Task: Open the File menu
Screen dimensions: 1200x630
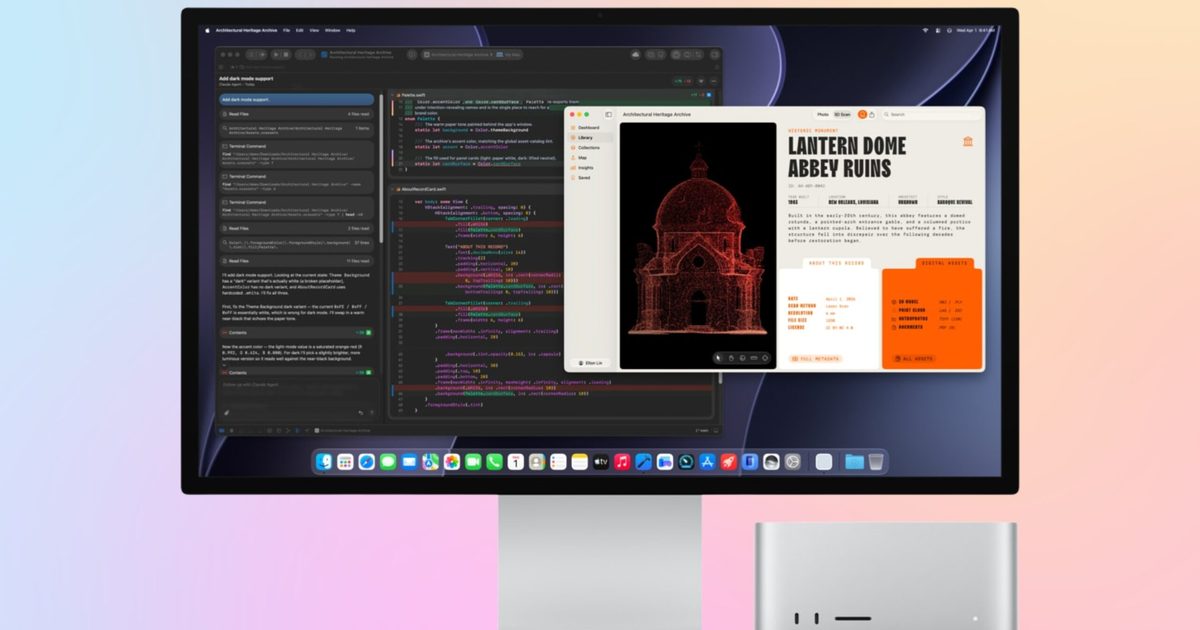Action: click(287, 30)
